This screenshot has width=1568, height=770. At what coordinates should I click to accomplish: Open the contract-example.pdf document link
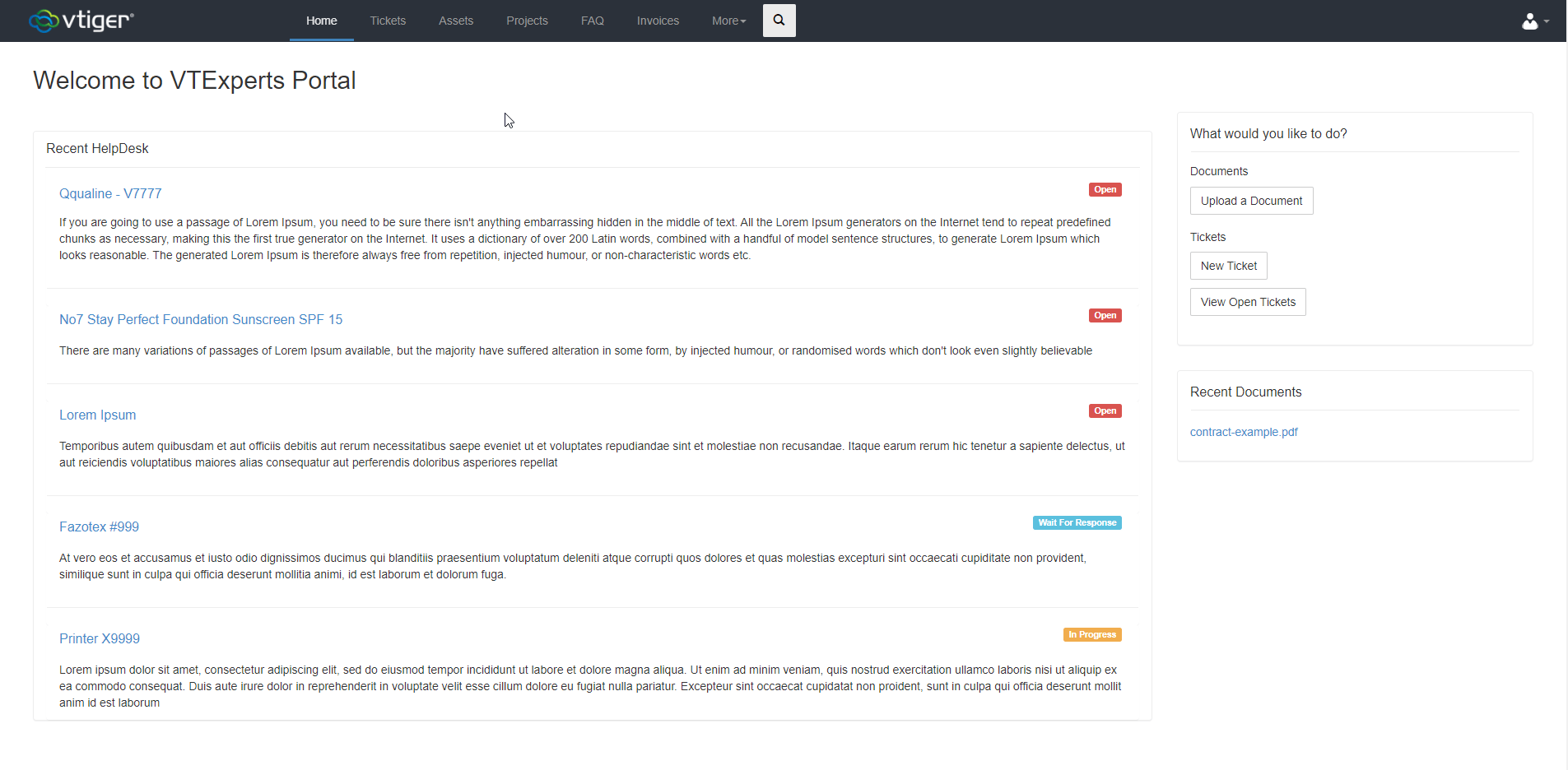(1244, 431)
